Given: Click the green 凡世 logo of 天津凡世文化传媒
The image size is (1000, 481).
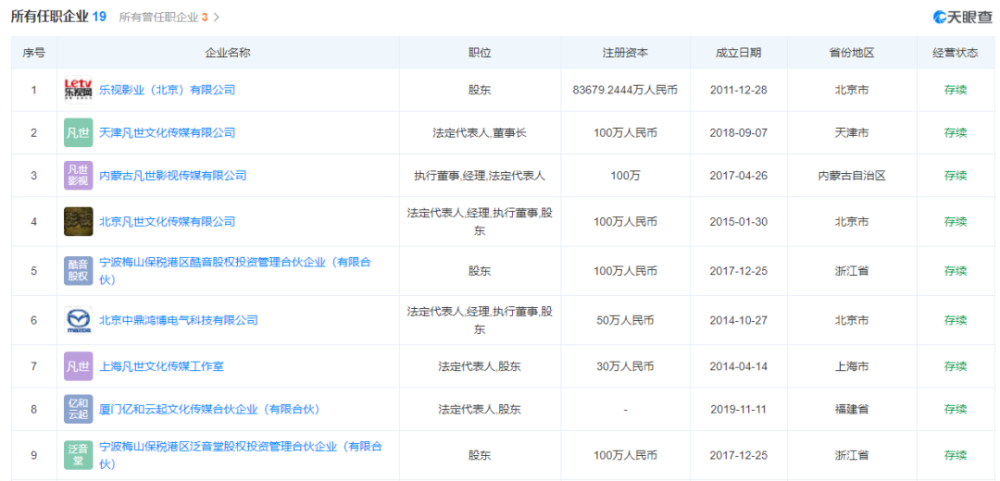Looking at the screenshot, I should [x=78, y=133].
